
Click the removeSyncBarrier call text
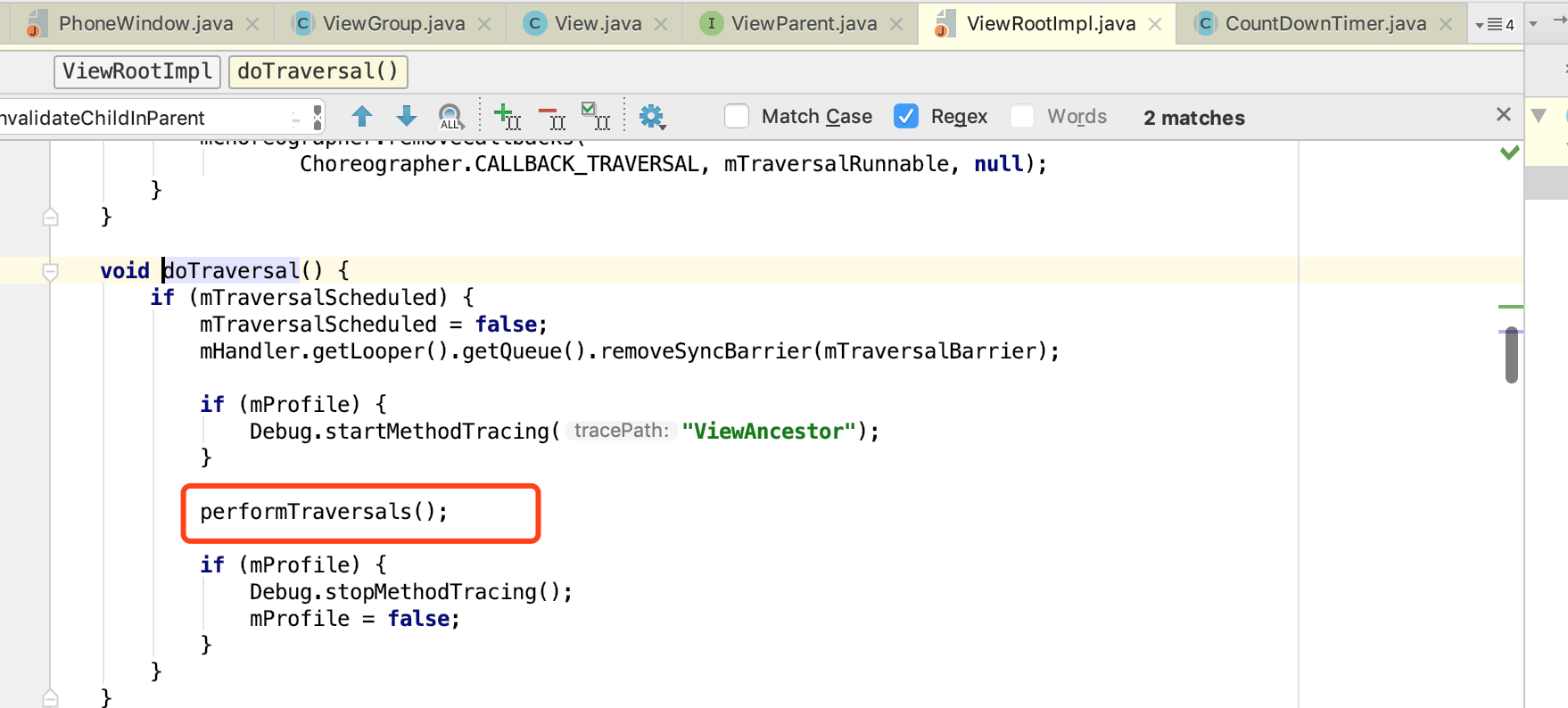(706, 351)
